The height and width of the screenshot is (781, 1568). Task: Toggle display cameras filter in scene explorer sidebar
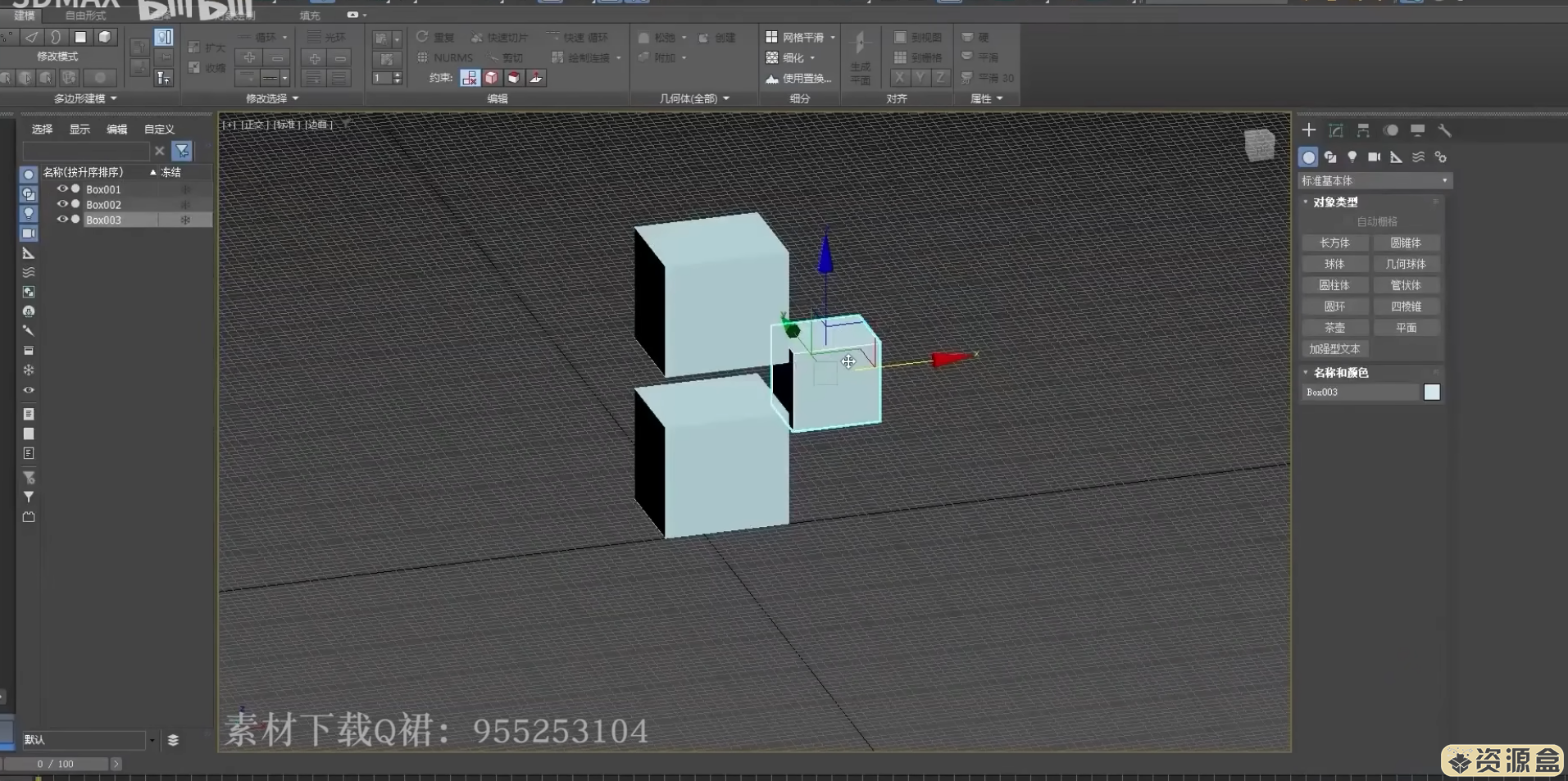(28, 234)
